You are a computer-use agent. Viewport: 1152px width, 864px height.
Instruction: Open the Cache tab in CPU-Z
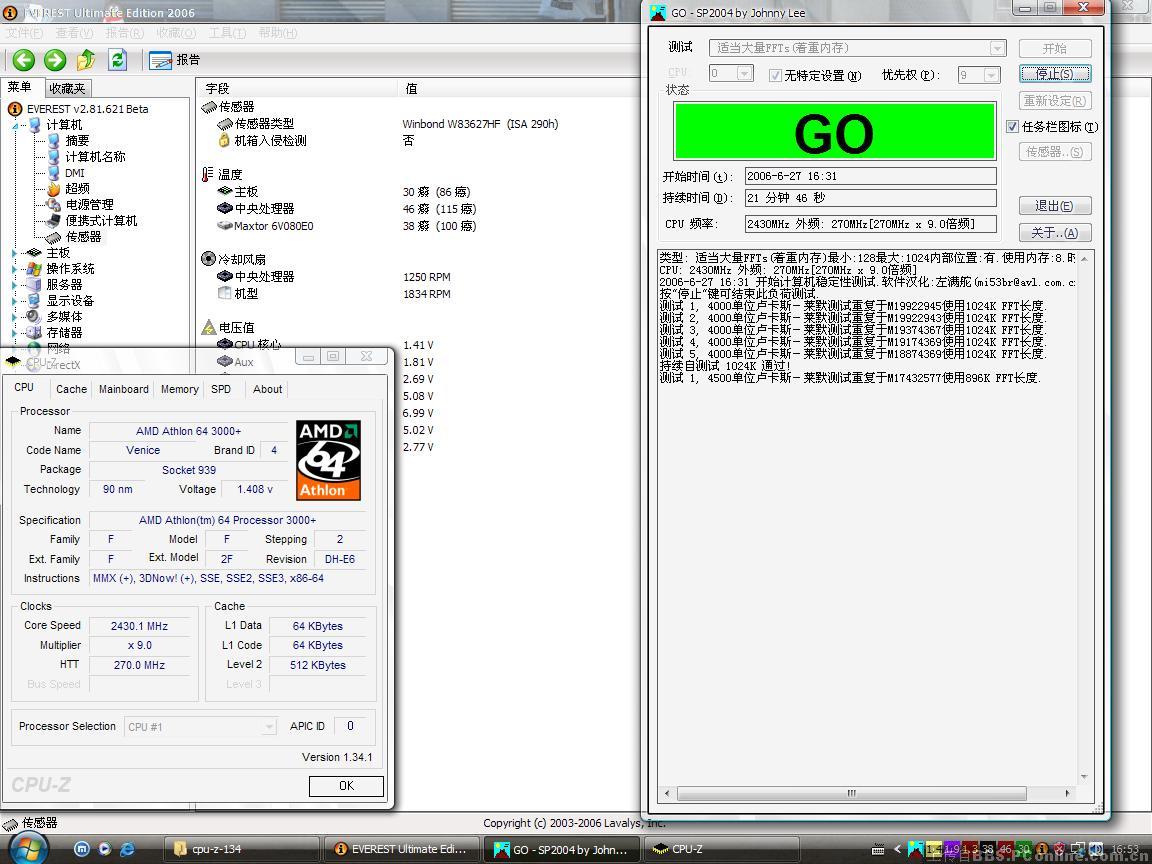tap(71, 389)
